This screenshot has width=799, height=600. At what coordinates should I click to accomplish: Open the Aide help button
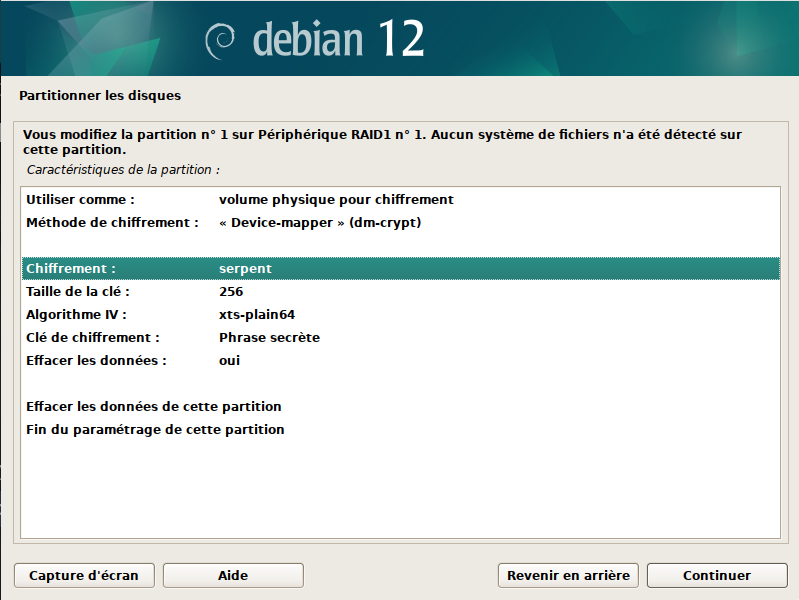(233, 576)
